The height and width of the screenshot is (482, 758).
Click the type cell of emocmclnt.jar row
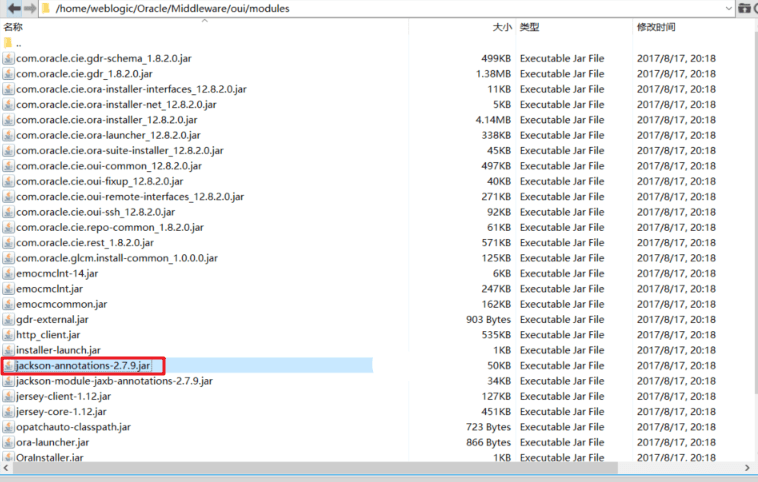[x=562, y=289]
